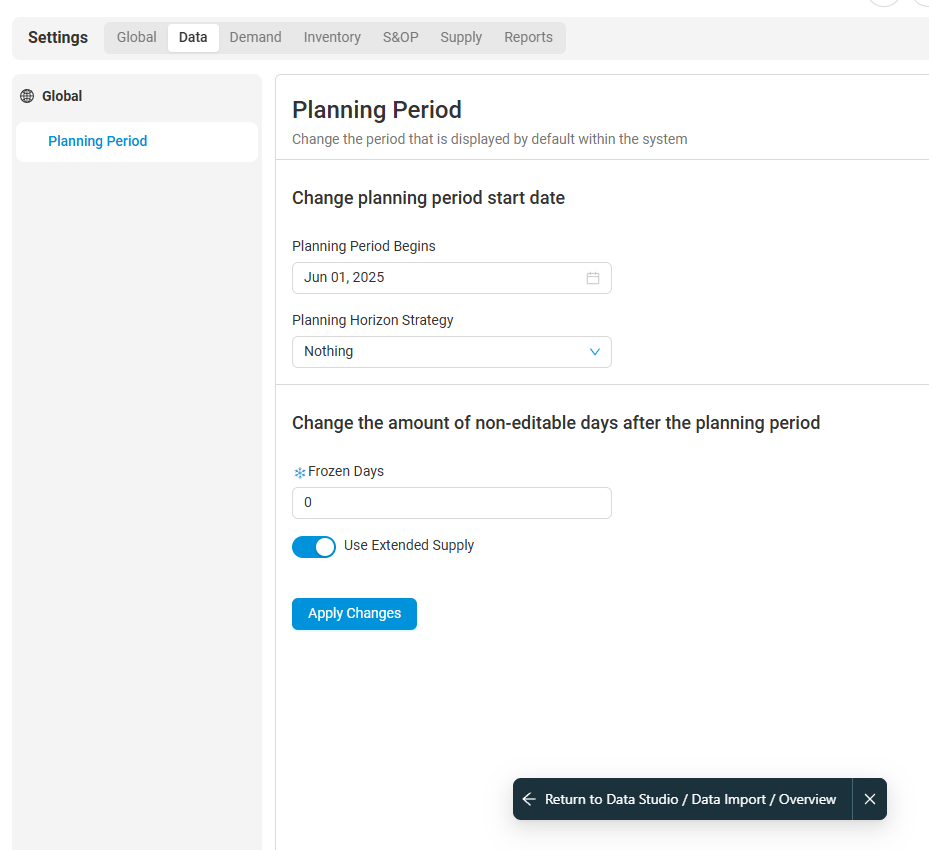Click the Planning Period Begins date field
Viewport: 929px width, 850px height.
[440, 278]
